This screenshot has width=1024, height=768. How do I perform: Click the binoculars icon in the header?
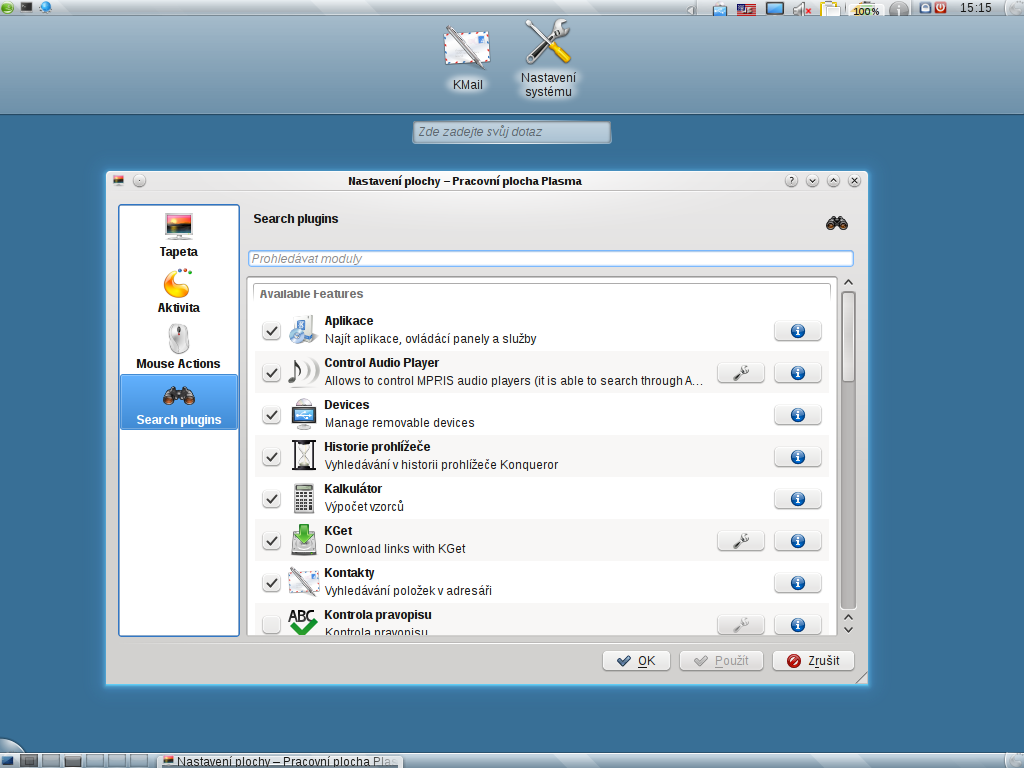(x=837, y=223)
